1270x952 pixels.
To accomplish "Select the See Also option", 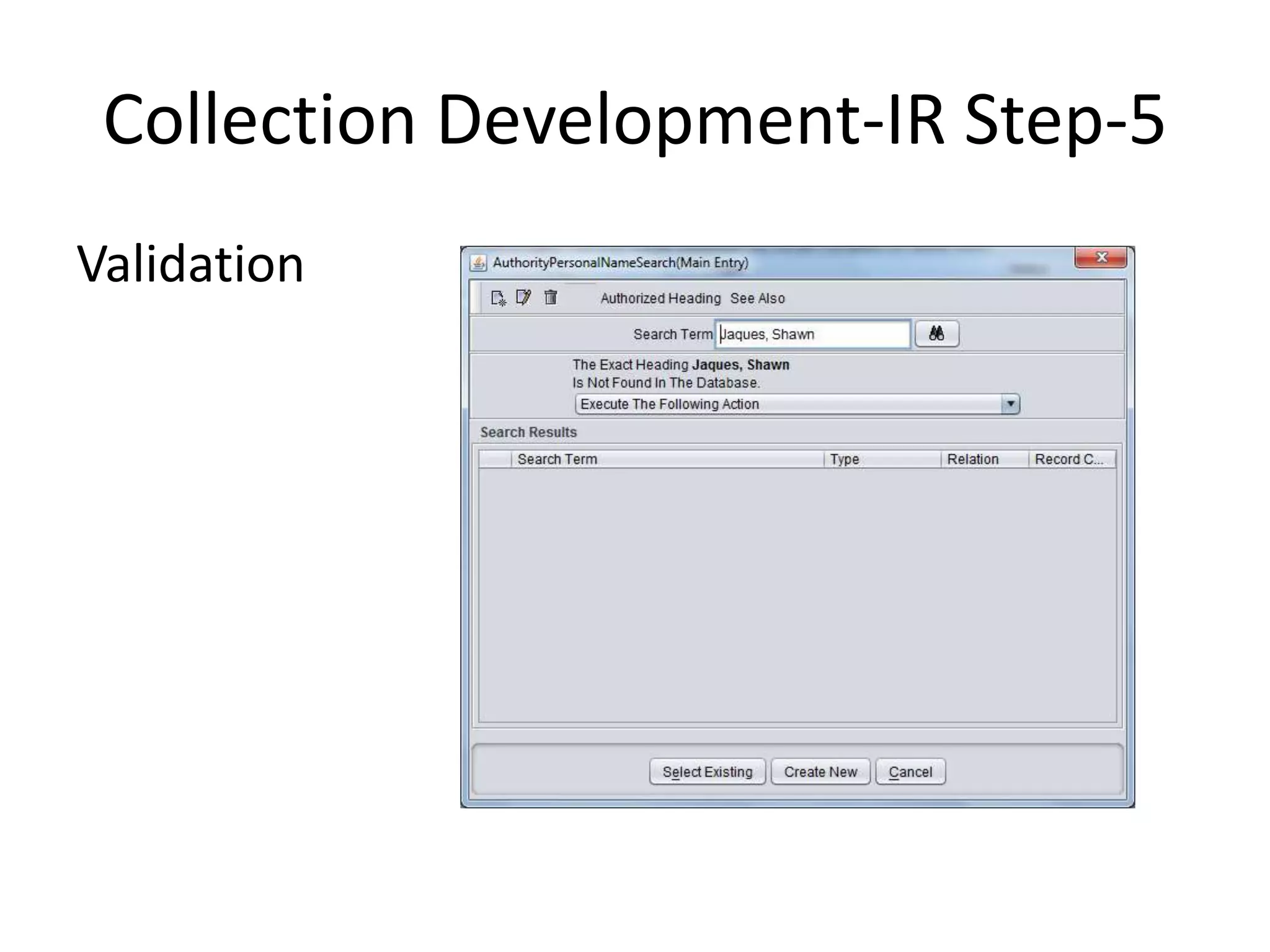I will 757,298.
